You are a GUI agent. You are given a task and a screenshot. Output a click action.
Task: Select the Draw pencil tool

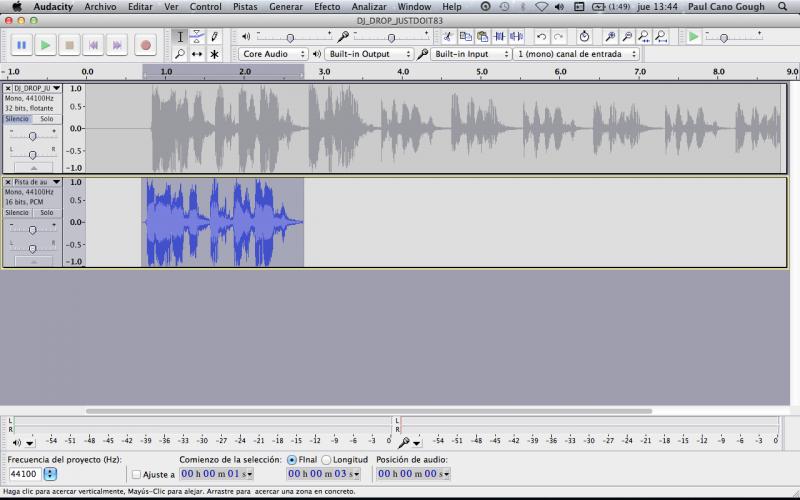tap(214, 36)
